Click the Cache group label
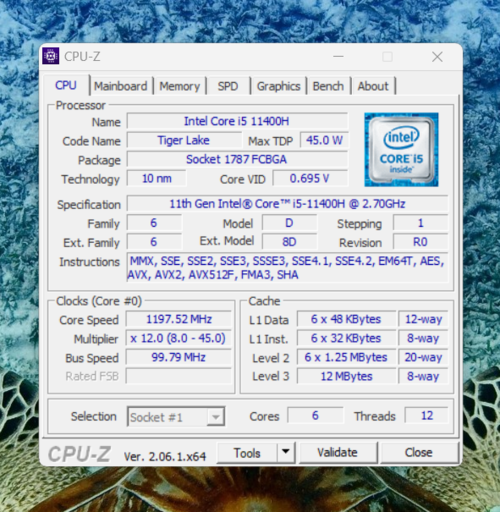Viewport: 500px width, 512px height. pyautogui.click(x=264, y=301)
